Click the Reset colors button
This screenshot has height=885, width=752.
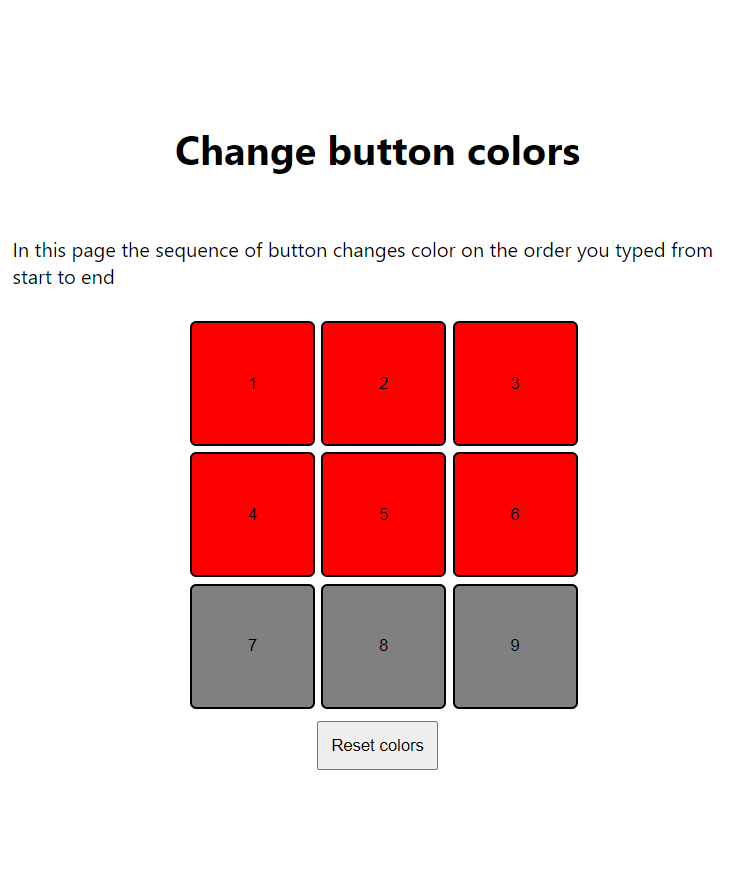[x=377, y=745]
